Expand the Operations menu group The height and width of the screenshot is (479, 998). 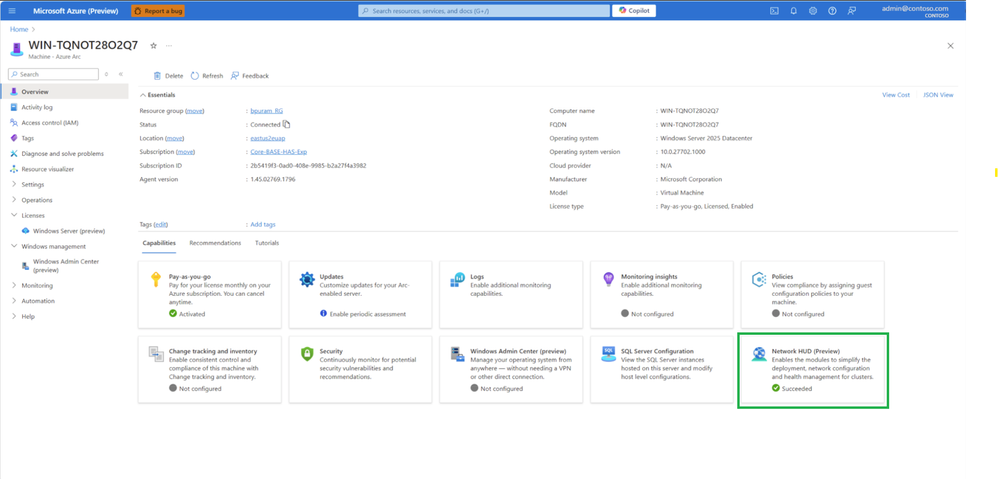(15, 200)
